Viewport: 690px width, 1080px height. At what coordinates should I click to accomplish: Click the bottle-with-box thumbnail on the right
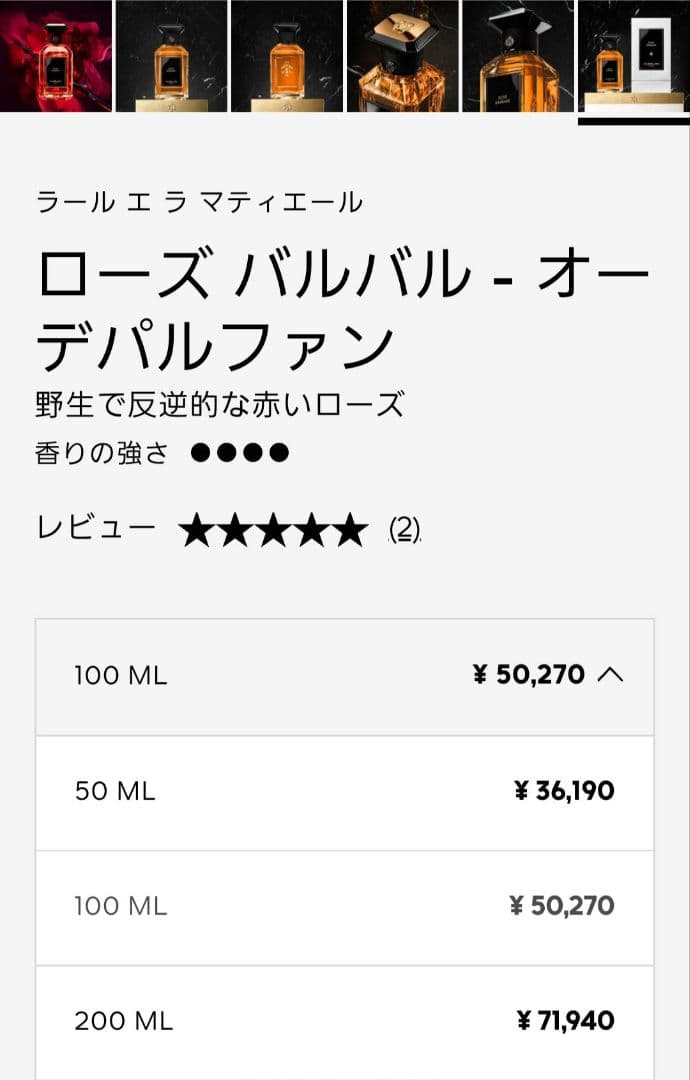click(632, 57)
